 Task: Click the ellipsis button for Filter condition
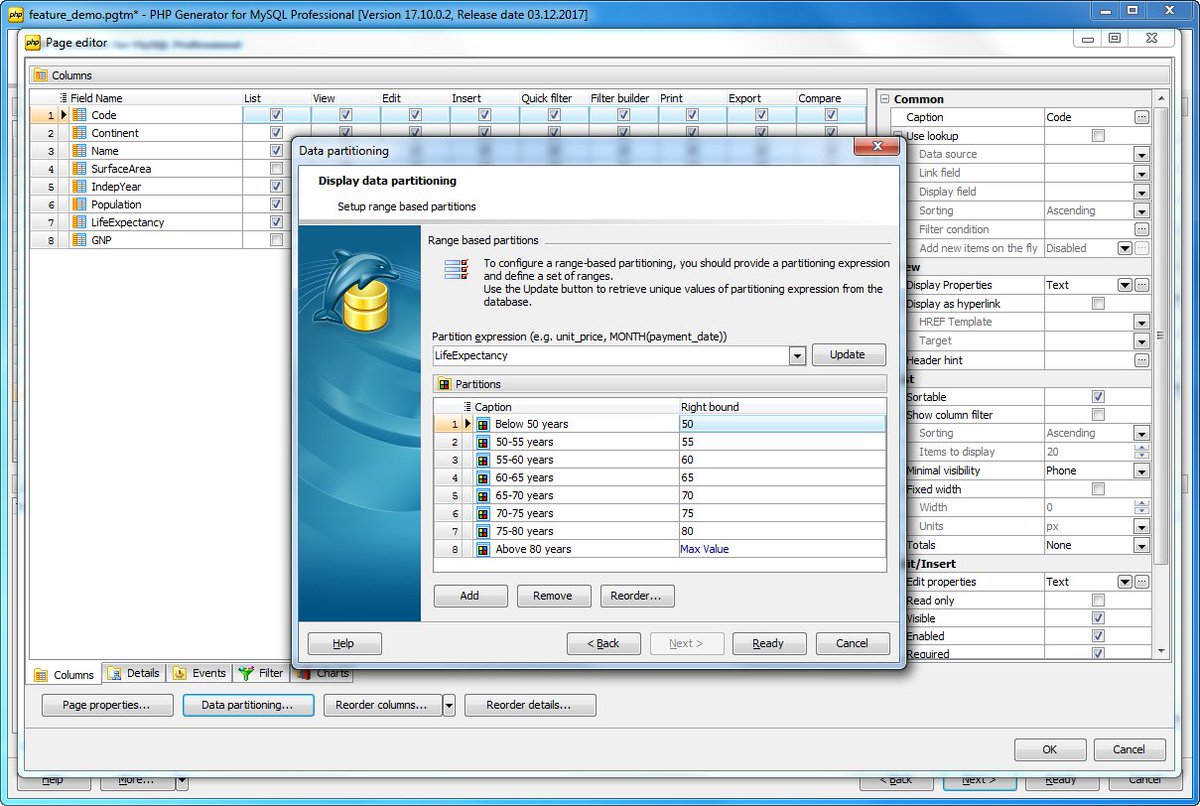(1141, 229)
